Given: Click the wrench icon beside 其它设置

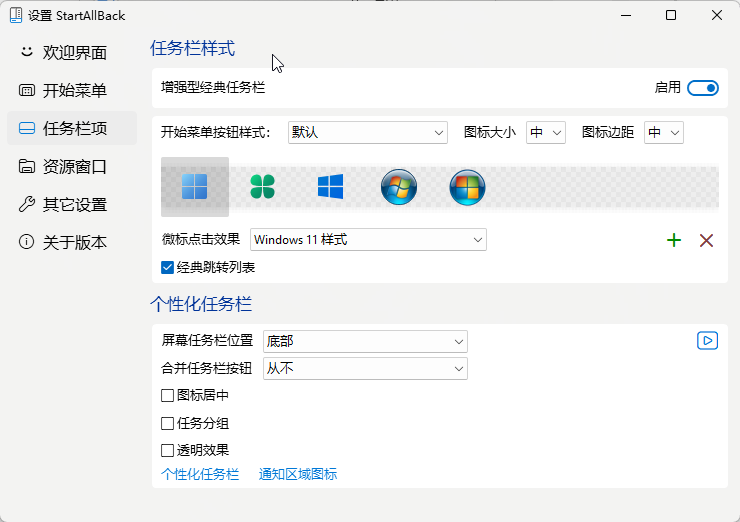Looking at the screenshot, I should click(x=26, y=204).
